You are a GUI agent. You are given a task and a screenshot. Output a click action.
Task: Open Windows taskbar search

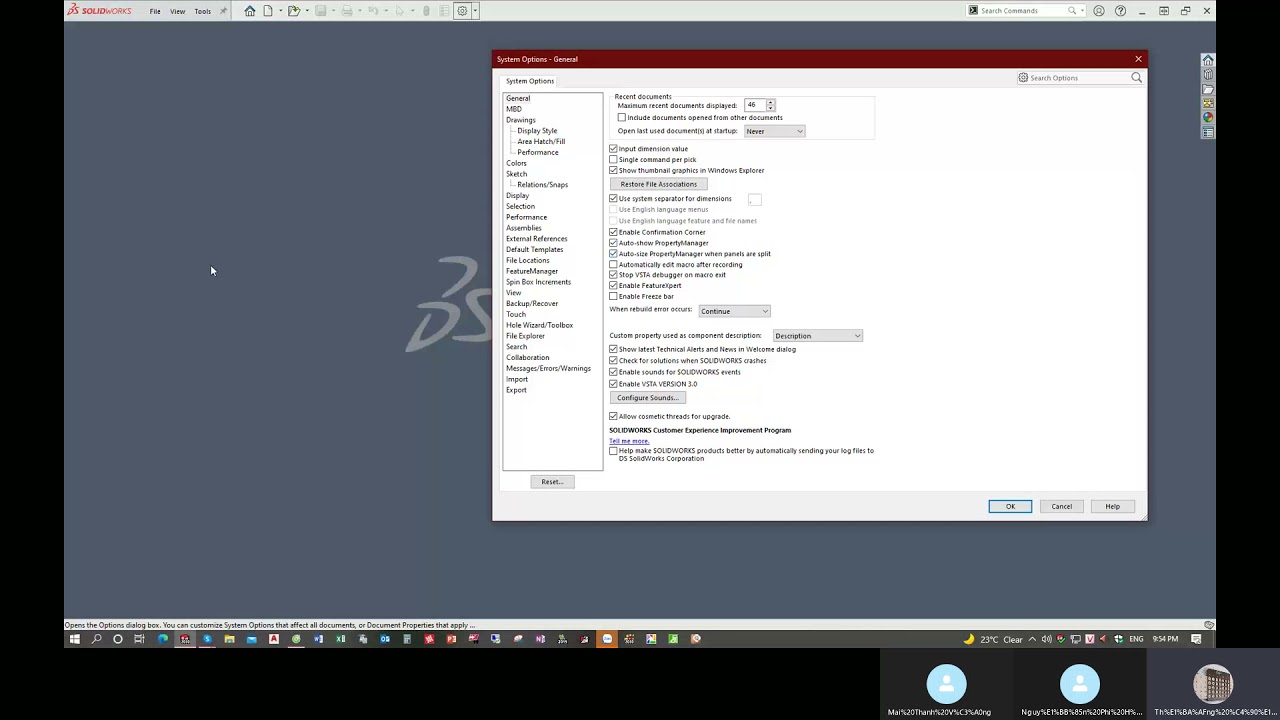click(96, 639)
